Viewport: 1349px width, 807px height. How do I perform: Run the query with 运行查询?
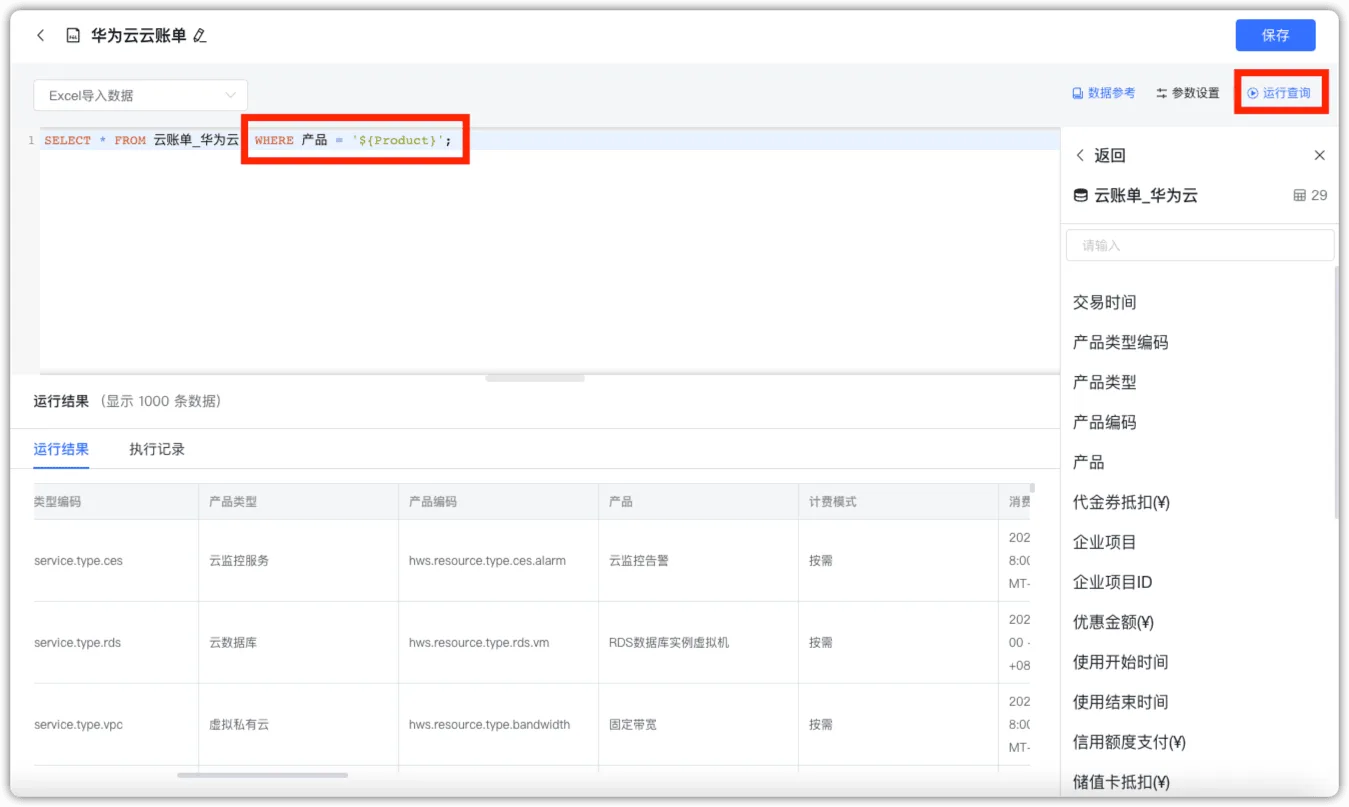pyautogui.click(x=1279, y=93)
